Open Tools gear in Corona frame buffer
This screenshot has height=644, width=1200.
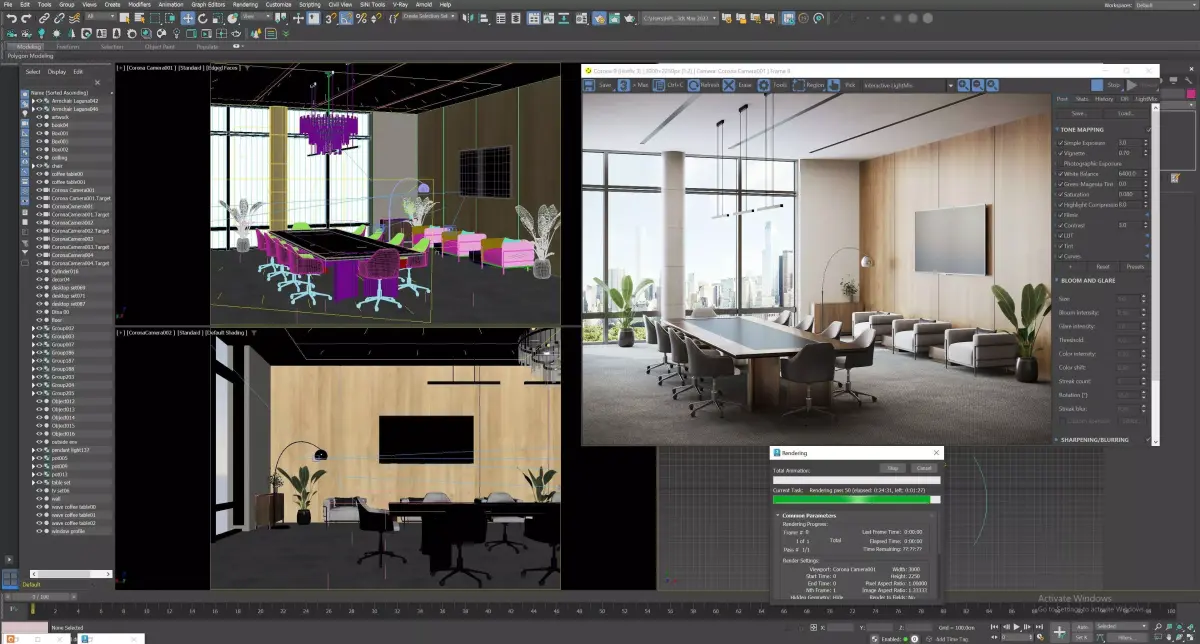764,85
